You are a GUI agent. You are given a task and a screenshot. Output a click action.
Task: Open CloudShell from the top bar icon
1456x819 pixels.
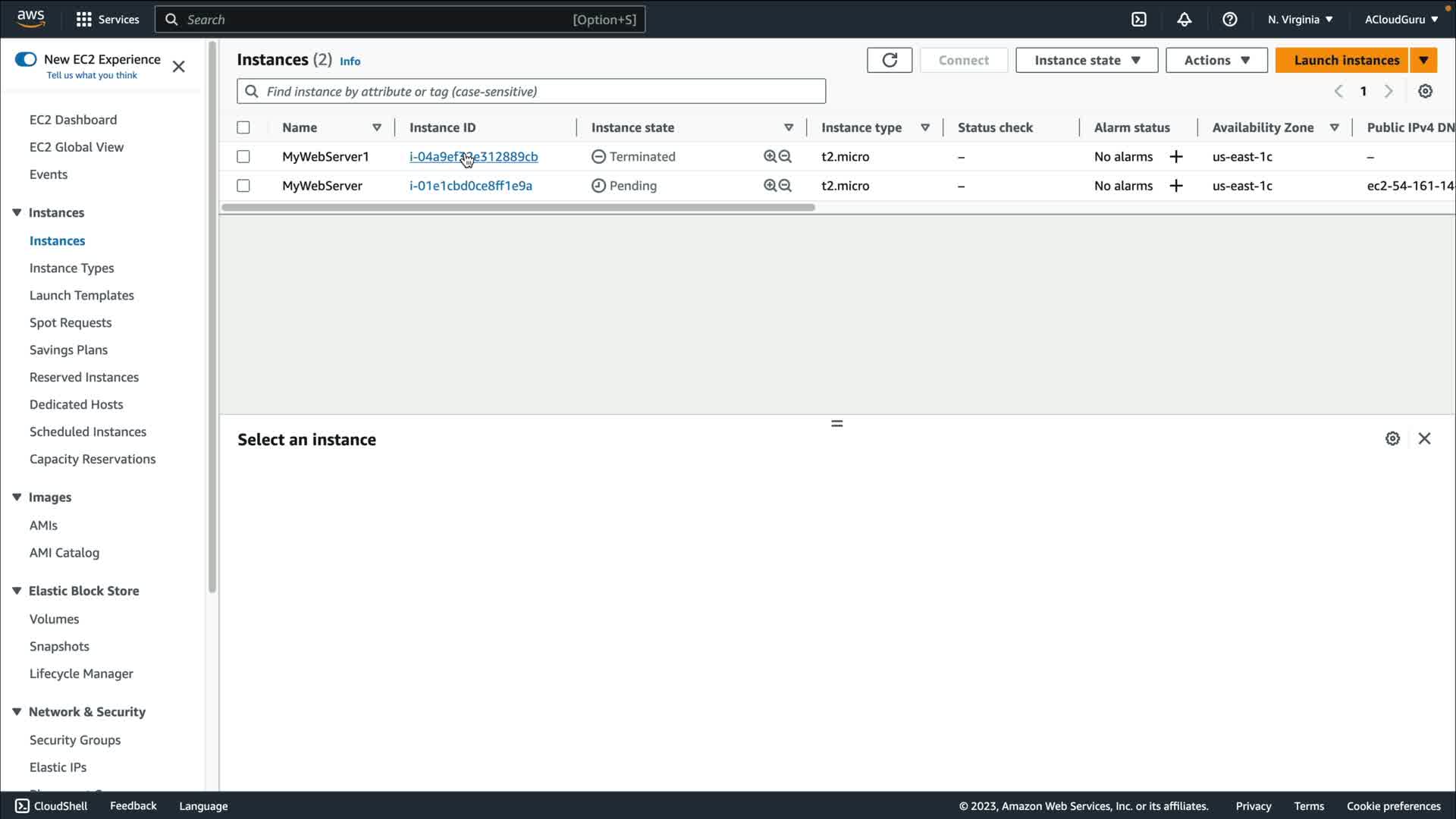(1139, 20)
